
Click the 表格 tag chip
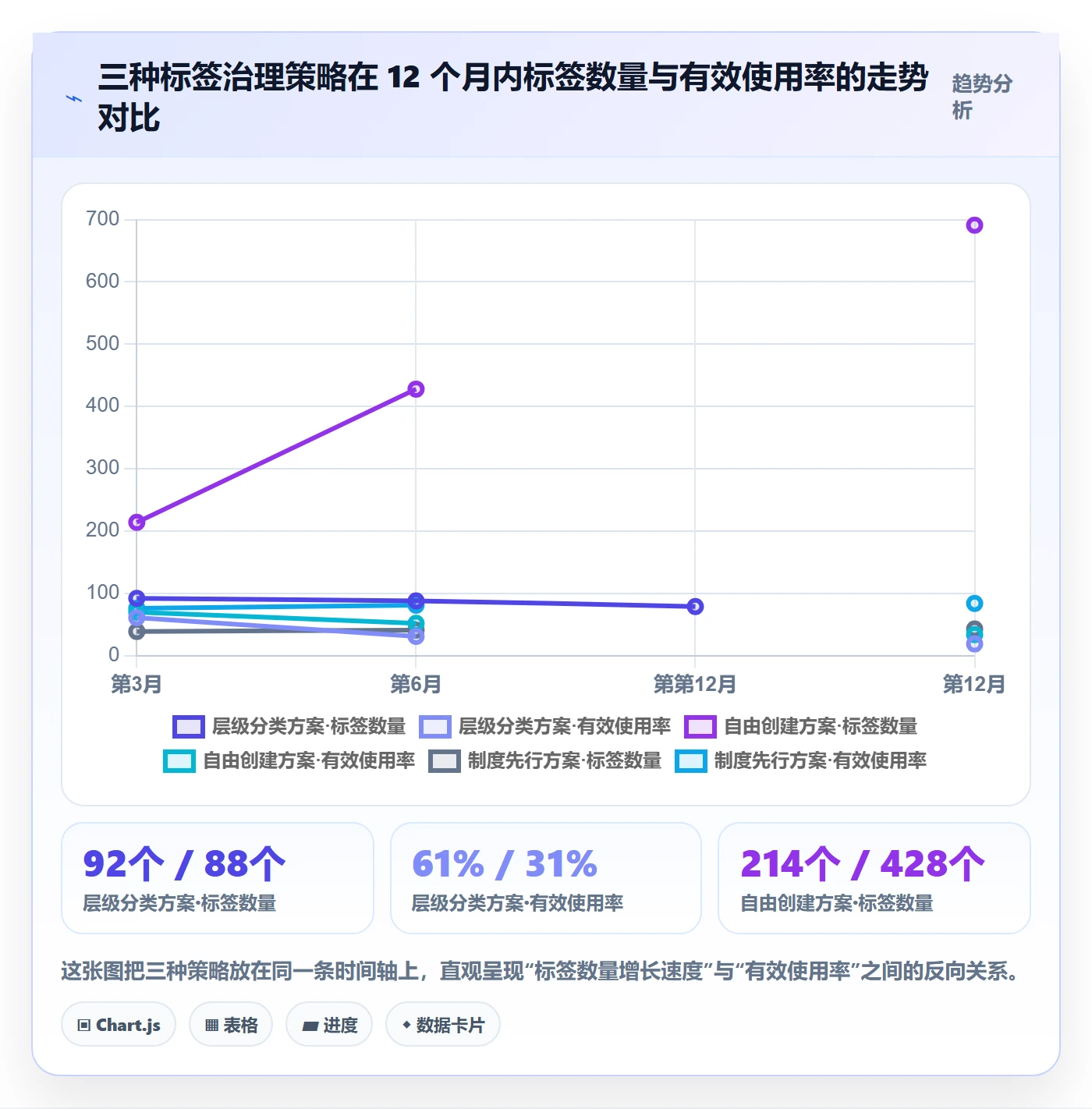pyautogui.click(x=231, y=1025)
